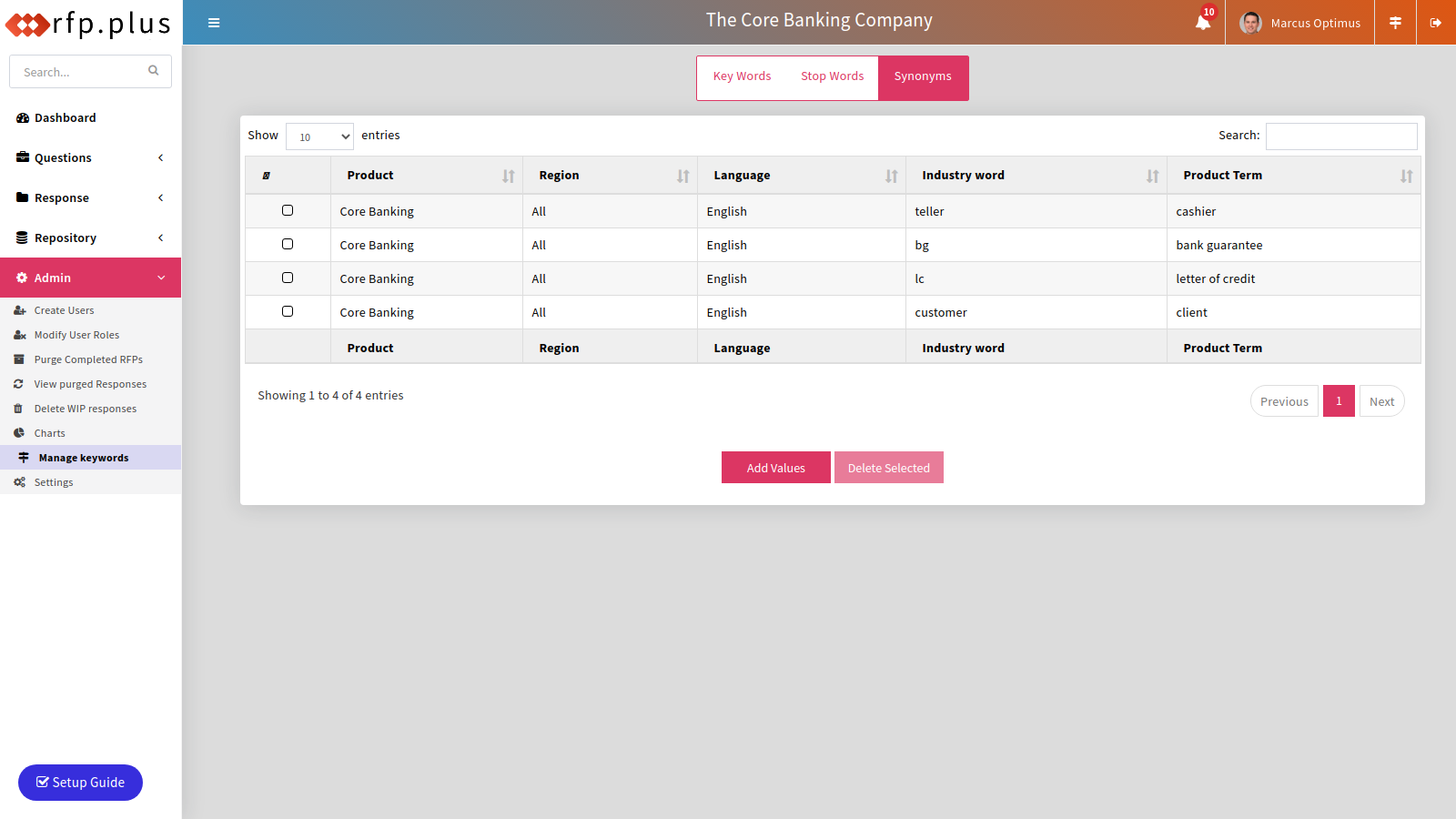
Task: Click the 'teller' industry word cell
Action: coord(1036,211)
